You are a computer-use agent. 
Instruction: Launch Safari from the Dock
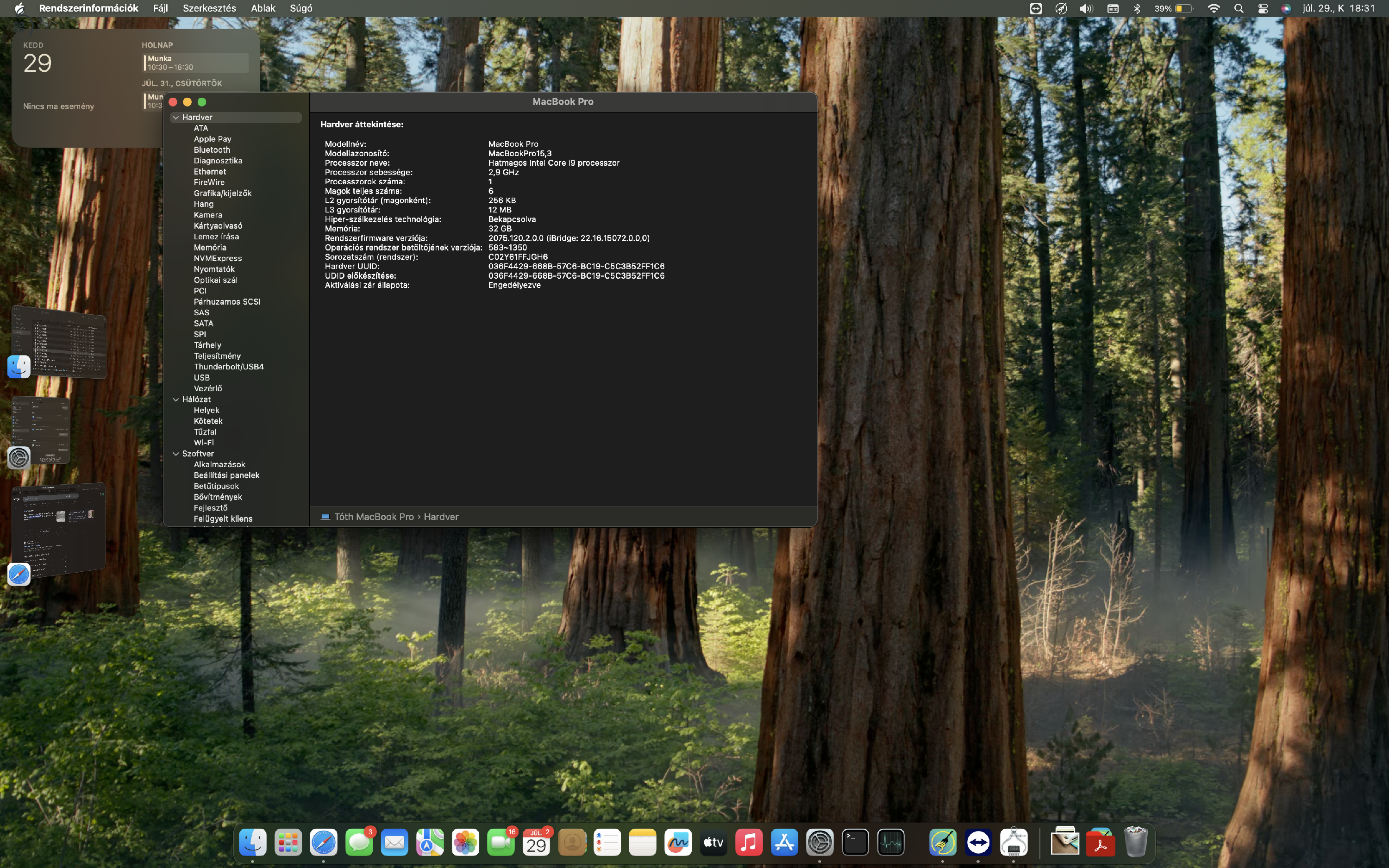pos(324,842)
